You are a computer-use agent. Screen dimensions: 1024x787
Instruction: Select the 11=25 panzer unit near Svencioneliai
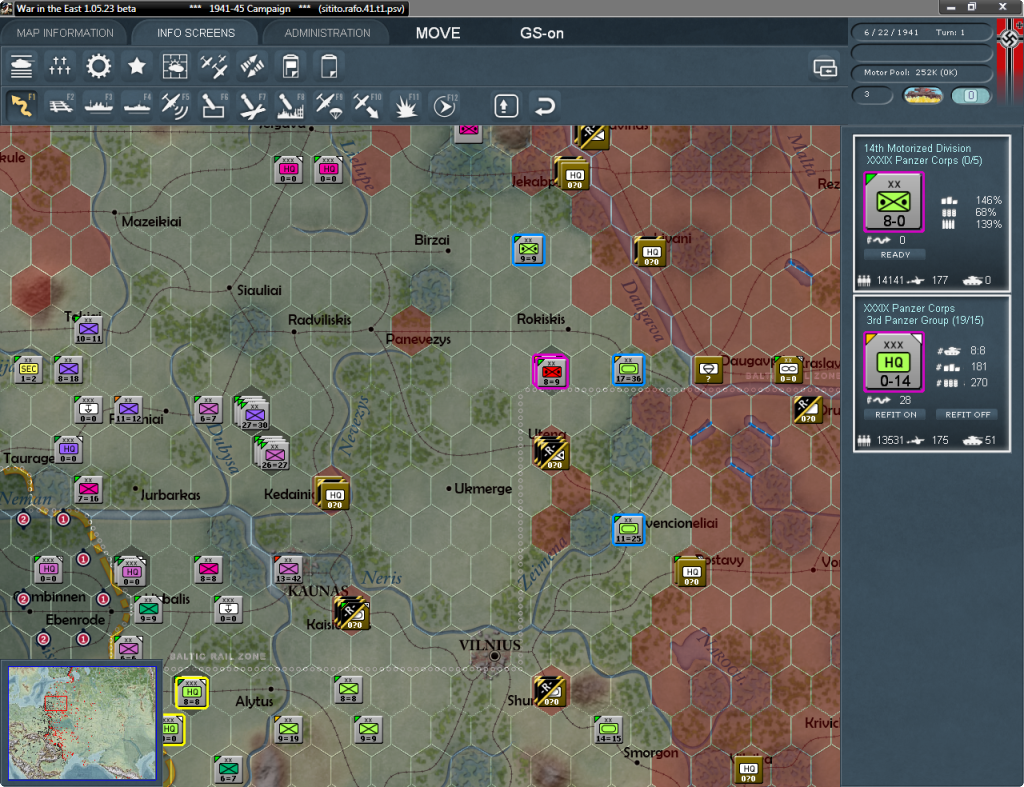[x=628, y=530]
